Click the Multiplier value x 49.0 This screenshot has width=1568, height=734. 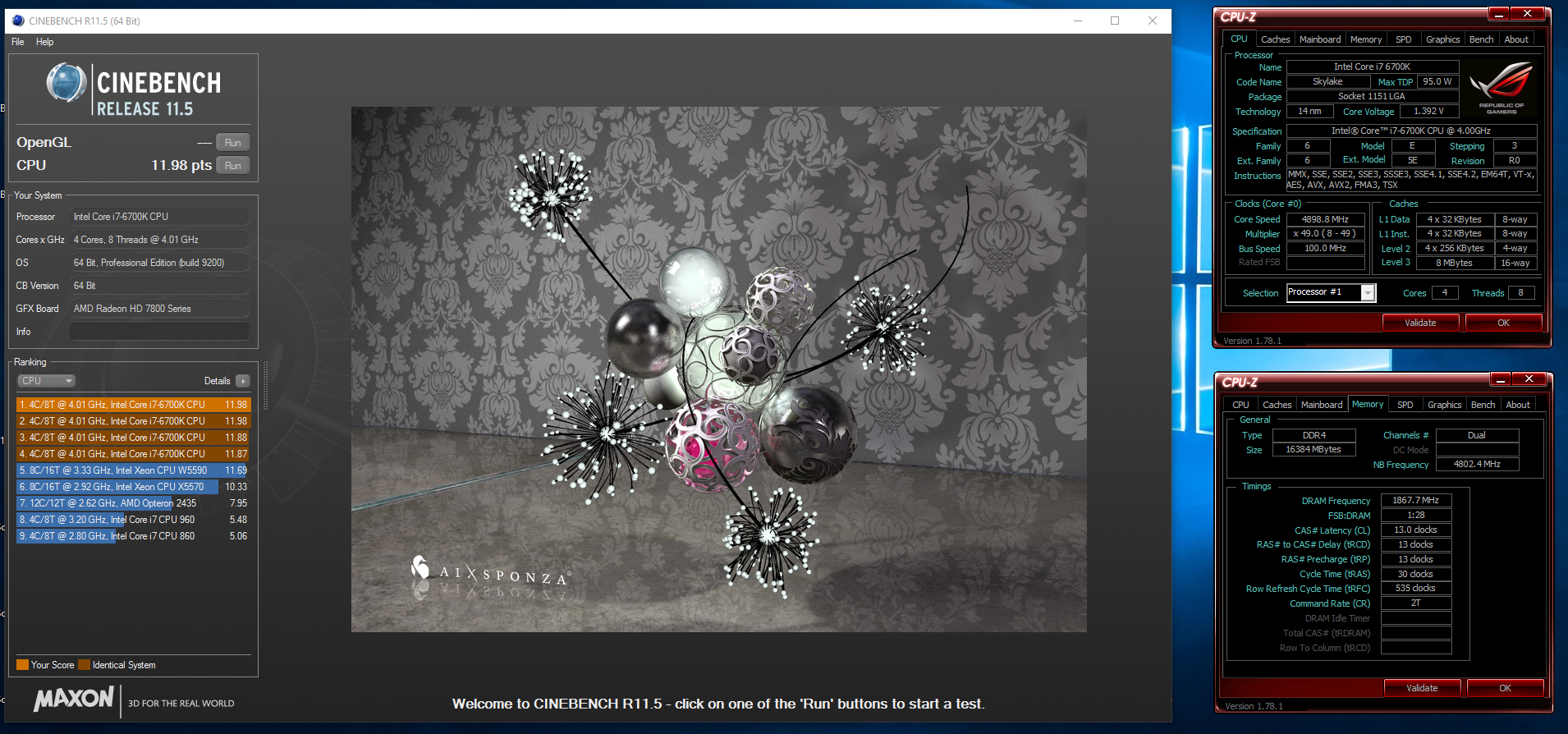point(1326,234)
